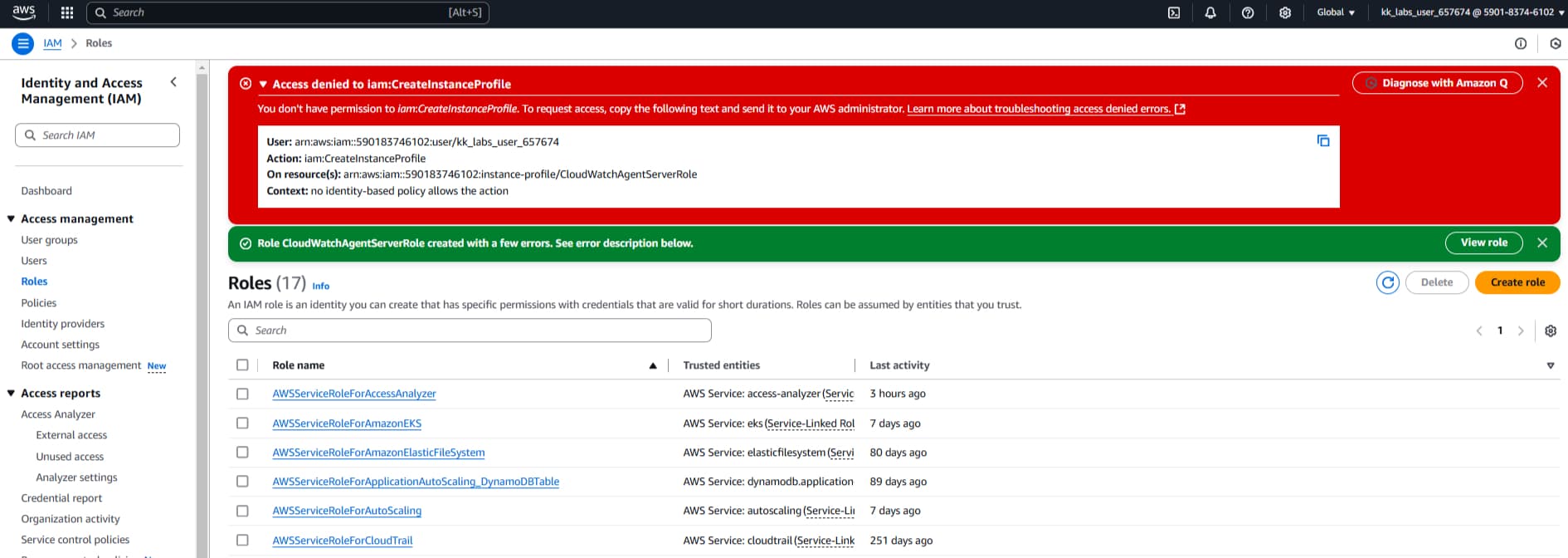Collapse the access denied error details triangle
1568x558 pixels.
[263, 84]
